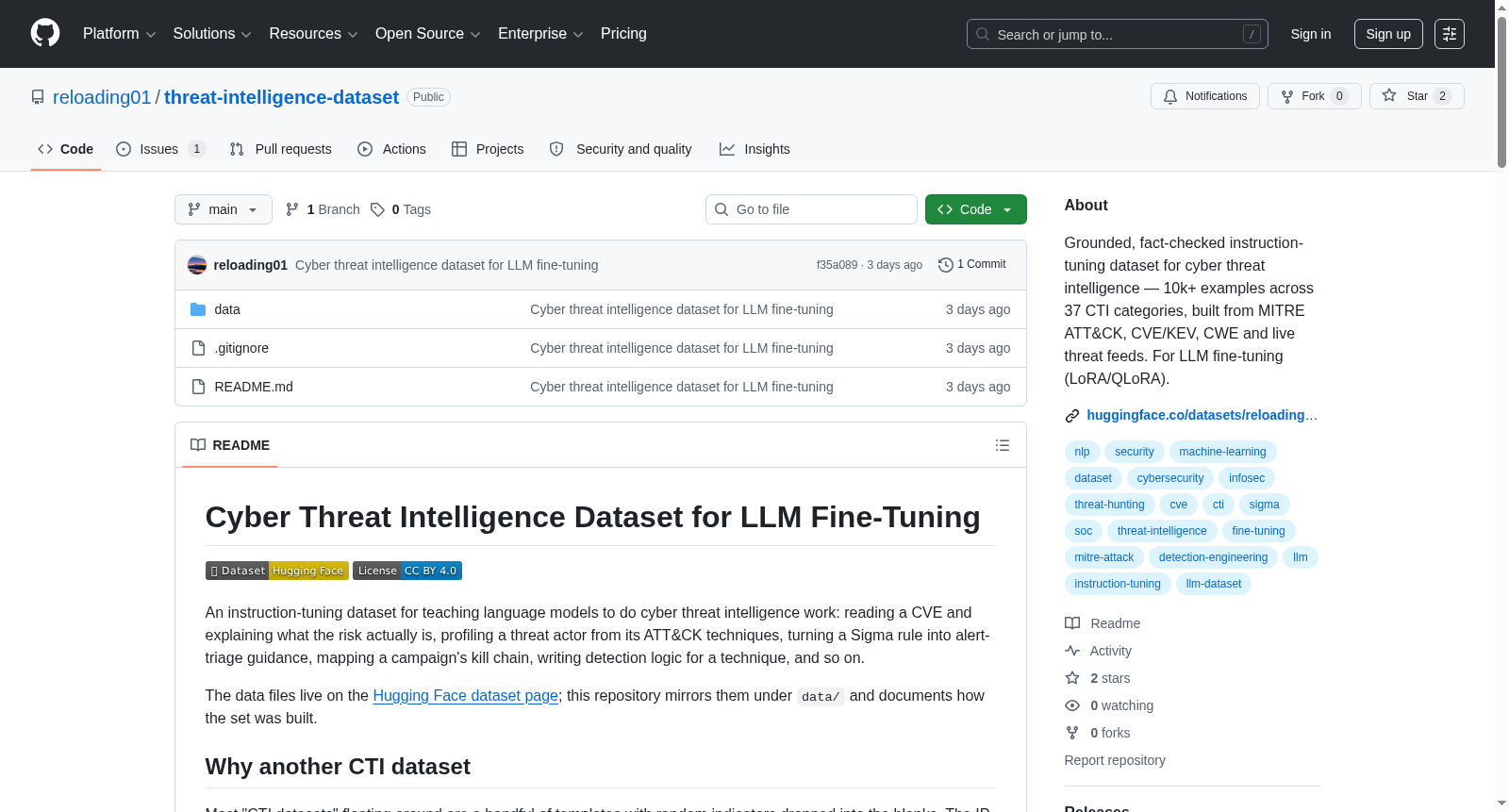This screenshot has width=1509, height=812.
Task: Click the eye icon beside 0 watching
Action: point(1072,705)
